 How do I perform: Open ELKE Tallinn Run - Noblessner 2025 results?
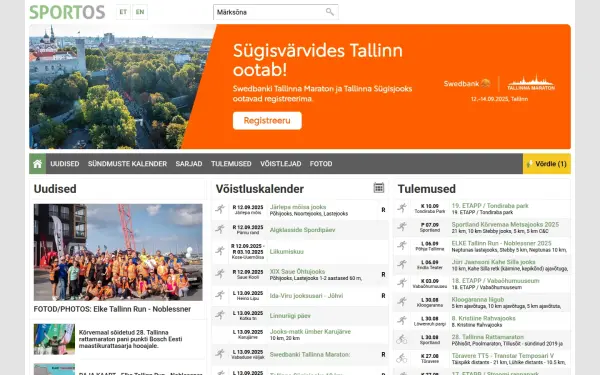[x=501, y=243]
